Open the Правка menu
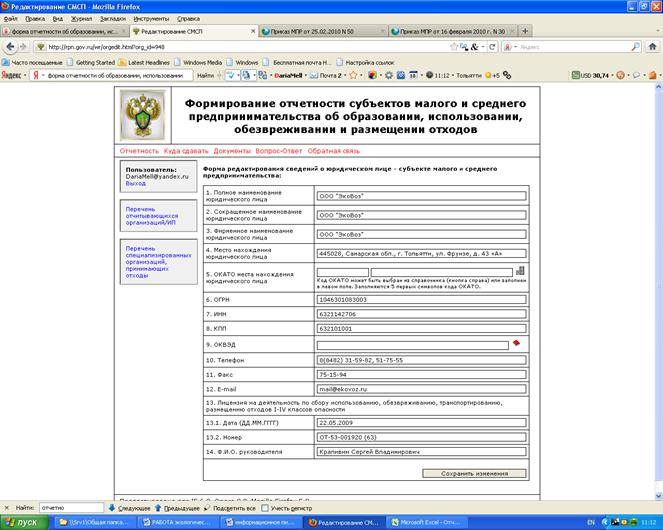Viewport: 663px width, 530px height. 35,19
